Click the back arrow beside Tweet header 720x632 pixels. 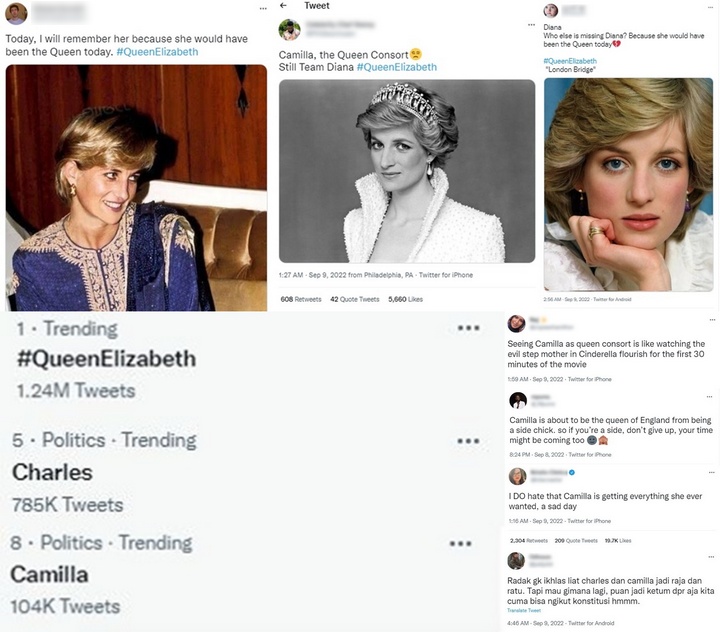[x=283, y=6]
